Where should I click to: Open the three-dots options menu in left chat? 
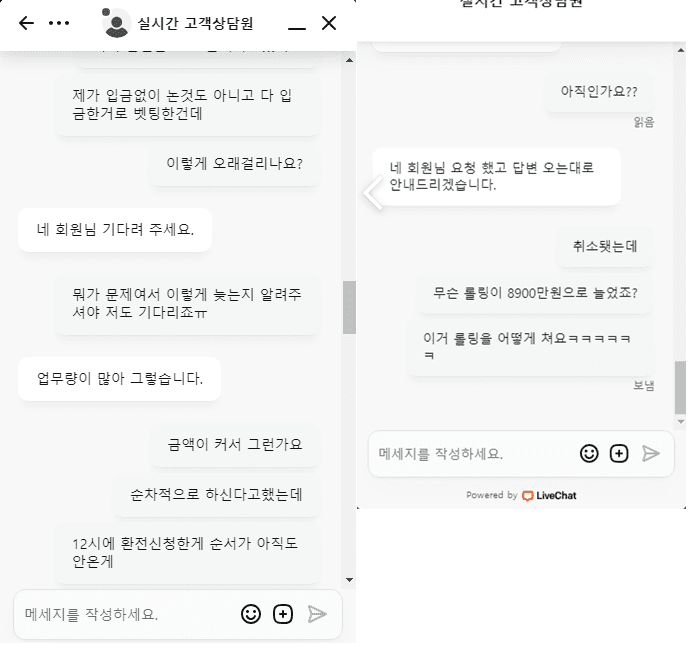[x=59, y=23]
